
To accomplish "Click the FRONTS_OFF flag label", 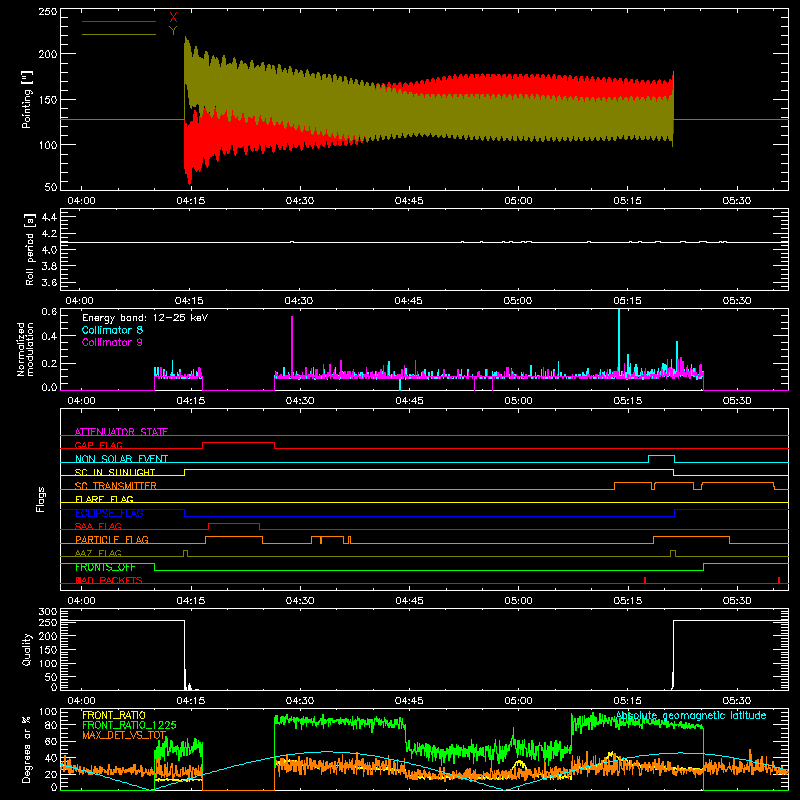I will 105,567.
